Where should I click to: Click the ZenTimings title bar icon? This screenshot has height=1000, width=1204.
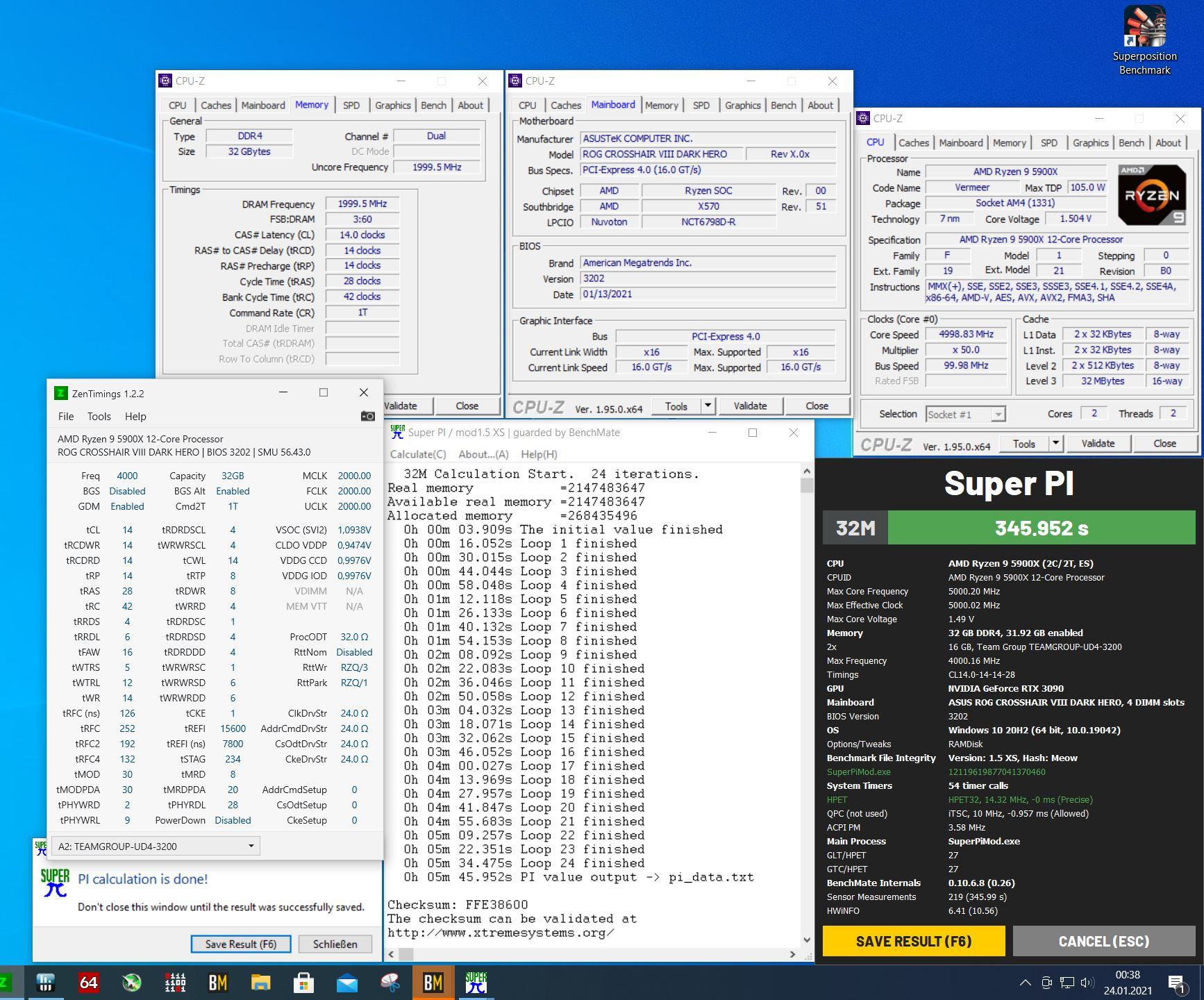(61, 393)
